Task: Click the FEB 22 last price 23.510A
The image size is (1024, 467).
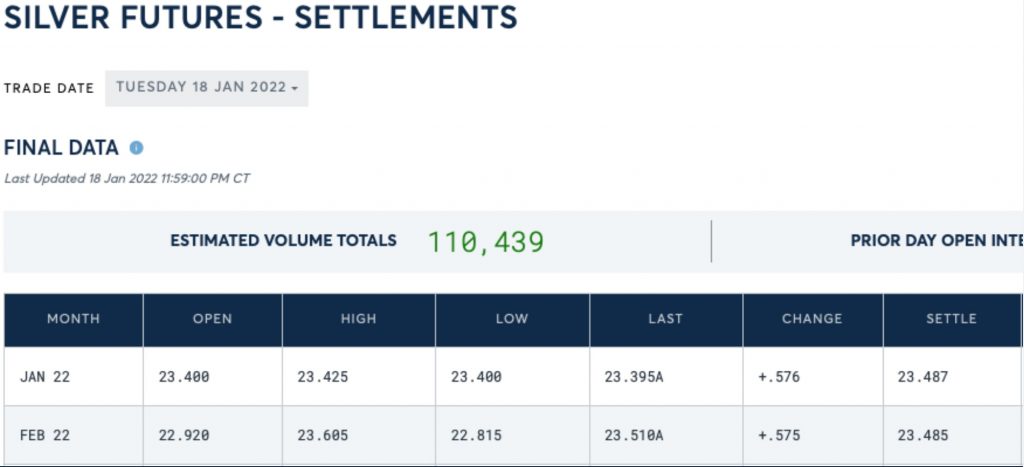Action: tap(634, 435)
